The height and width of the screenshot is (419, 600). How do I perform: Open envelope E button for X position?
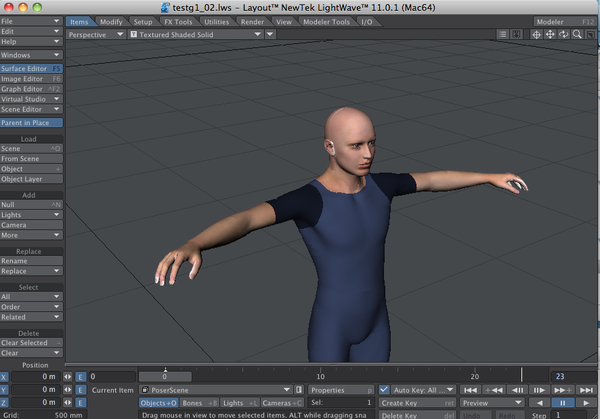(80, 377)
